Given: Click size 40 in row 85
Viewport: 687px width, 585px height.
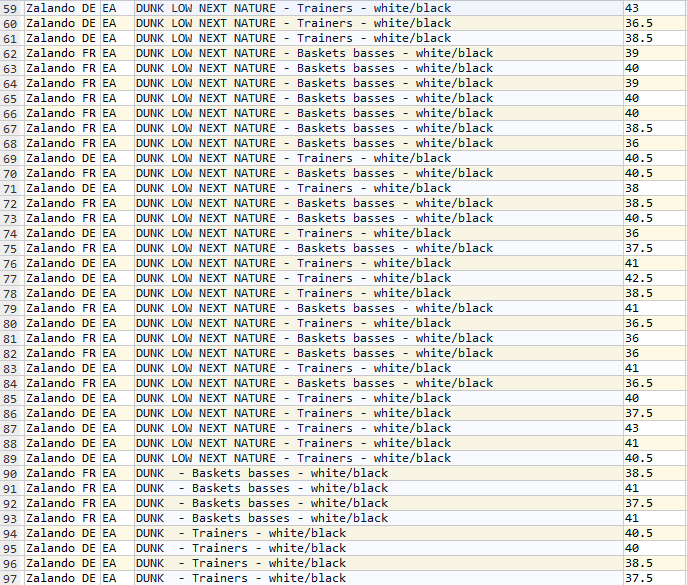Looking at the screenshot, I should click(x=655, y=398).
